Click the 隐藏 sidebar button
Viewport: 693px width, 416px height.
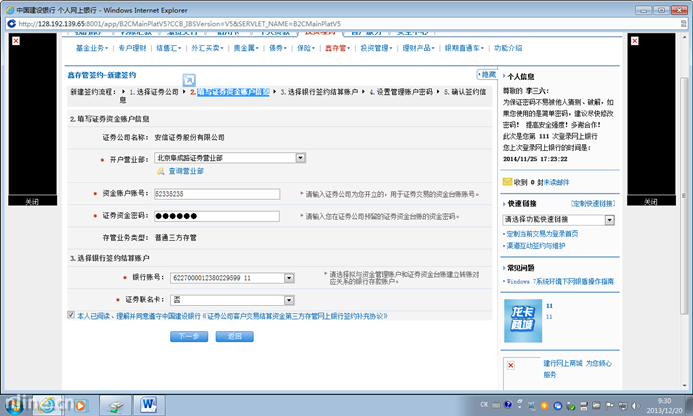(x=487, y=74)
